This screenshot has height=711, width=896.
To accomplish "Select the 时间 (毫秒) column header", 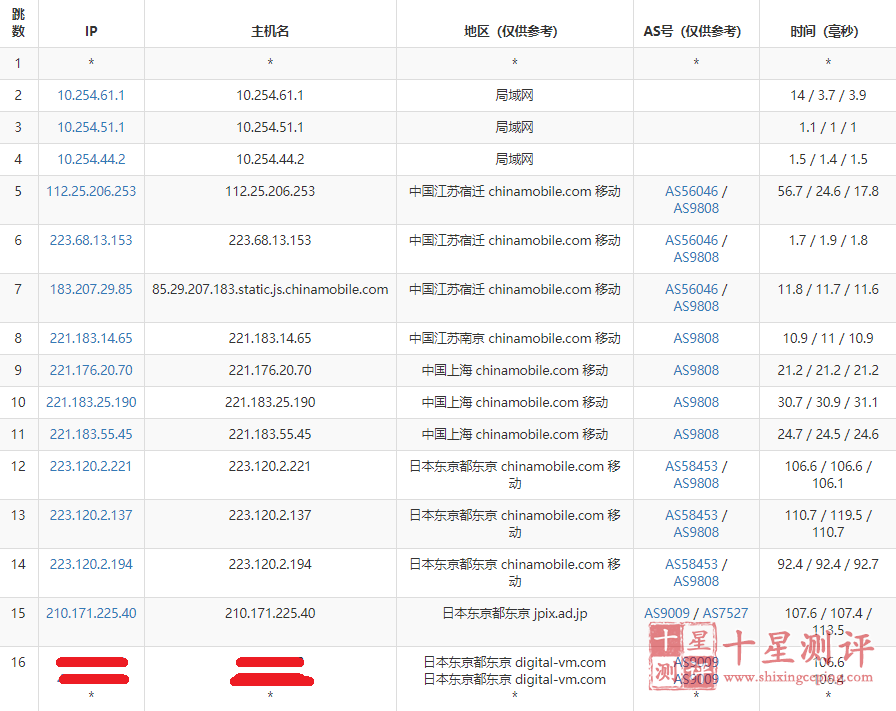I will click(x=827, y=31).
